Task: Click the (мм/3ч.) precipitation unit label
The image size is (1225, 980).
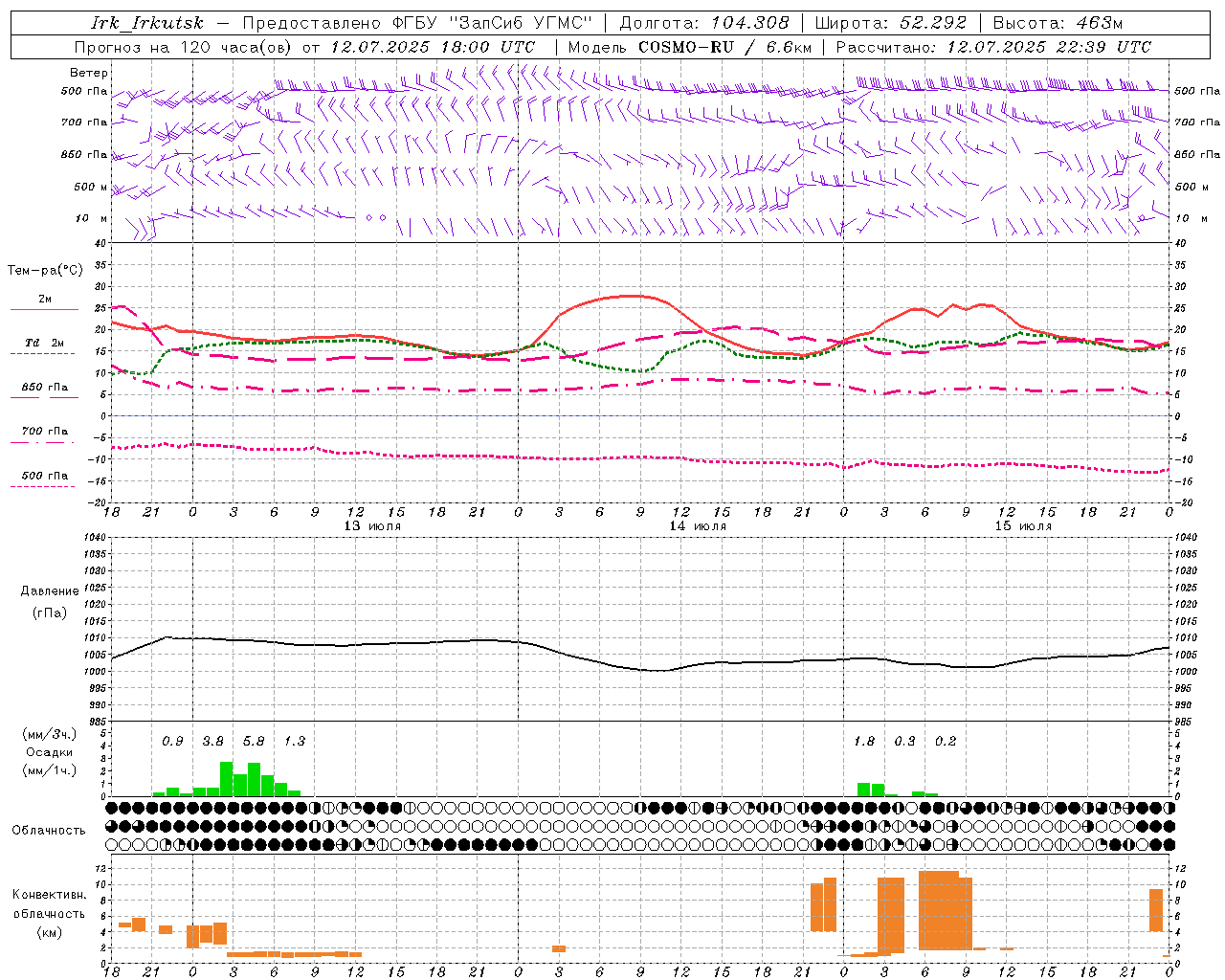Action: 49,734
